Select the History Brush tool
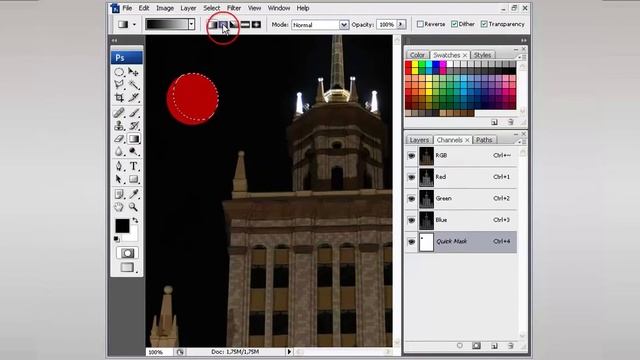This screenshot has width=640, height=360. [x=133, y=125]
